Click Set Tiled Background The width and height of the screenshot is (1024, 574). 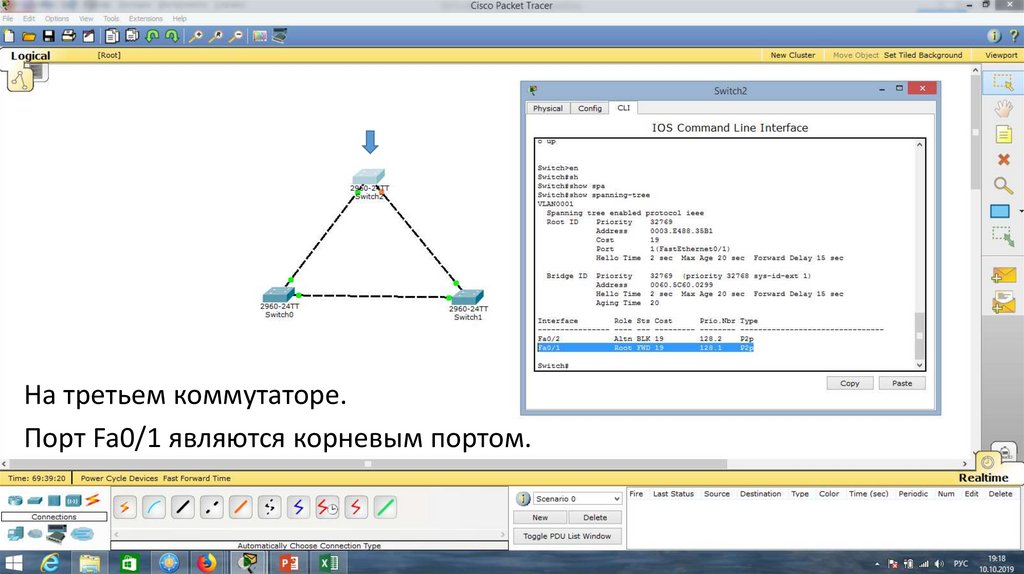[923, 56]
